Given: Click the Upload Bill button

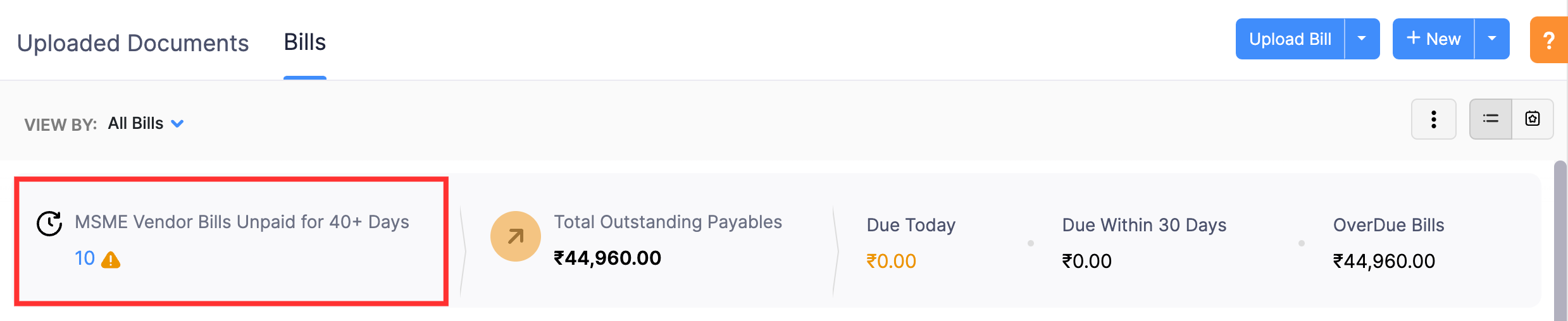Looking at the screenshot, I should (x=1290, y=39).
